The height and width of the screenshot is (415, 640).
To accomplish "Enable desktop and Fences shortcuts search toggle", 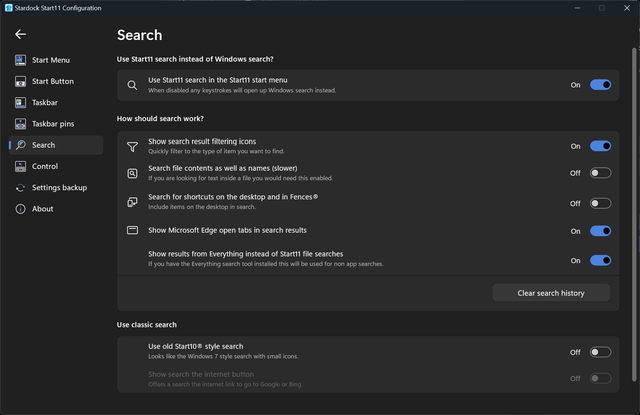I will click(600, 203).
